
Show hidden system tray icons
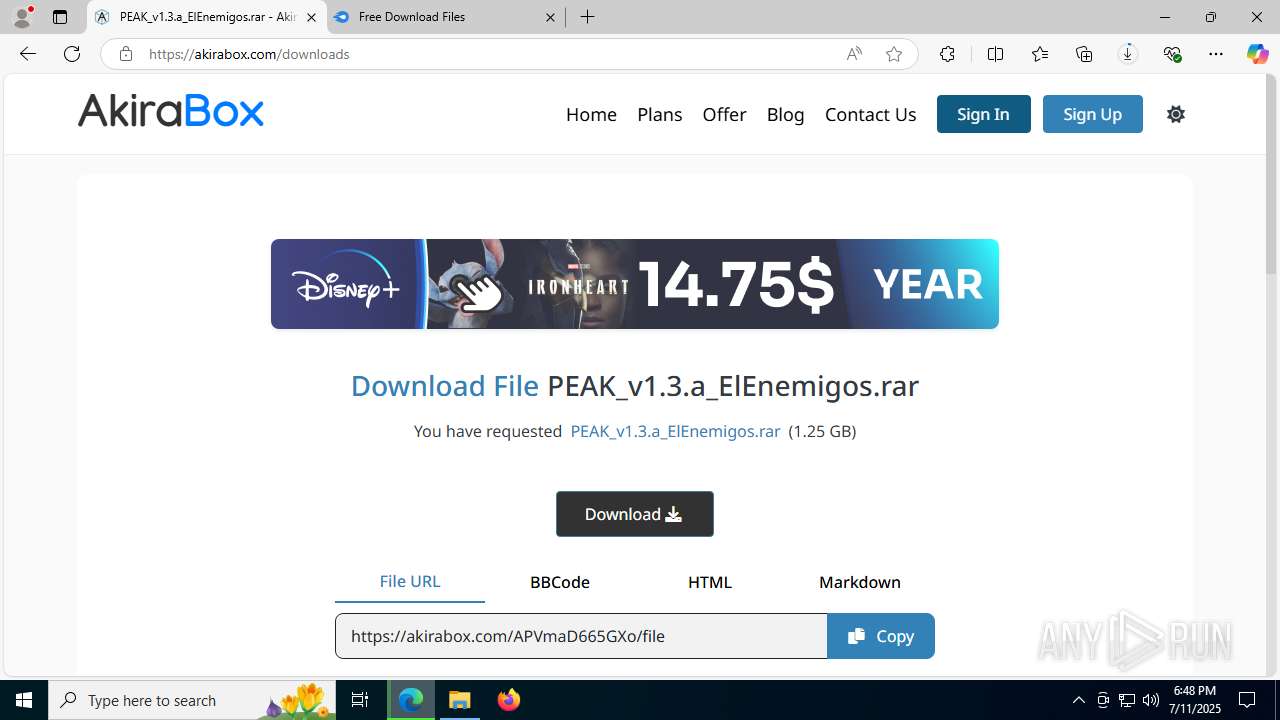[x=1078, y=700]
